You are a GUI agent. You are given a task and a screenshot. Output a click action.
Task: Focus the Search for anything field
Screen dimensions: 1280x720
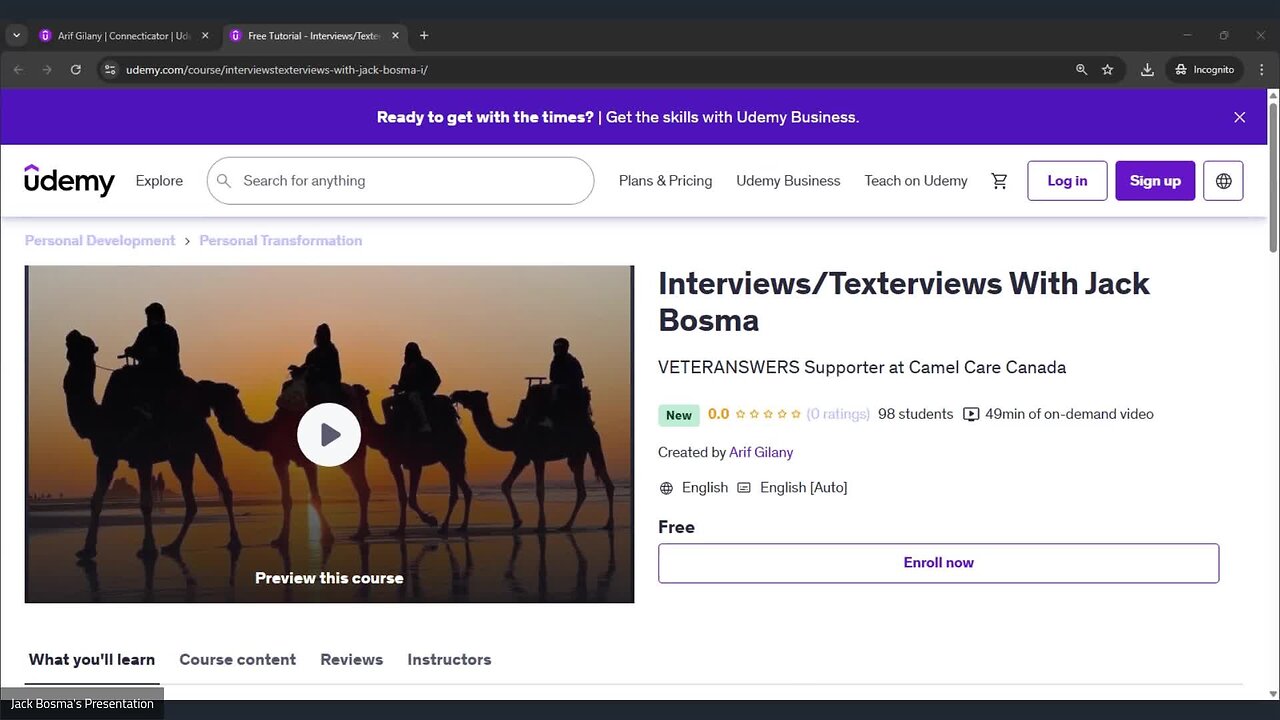coord(400,181)
